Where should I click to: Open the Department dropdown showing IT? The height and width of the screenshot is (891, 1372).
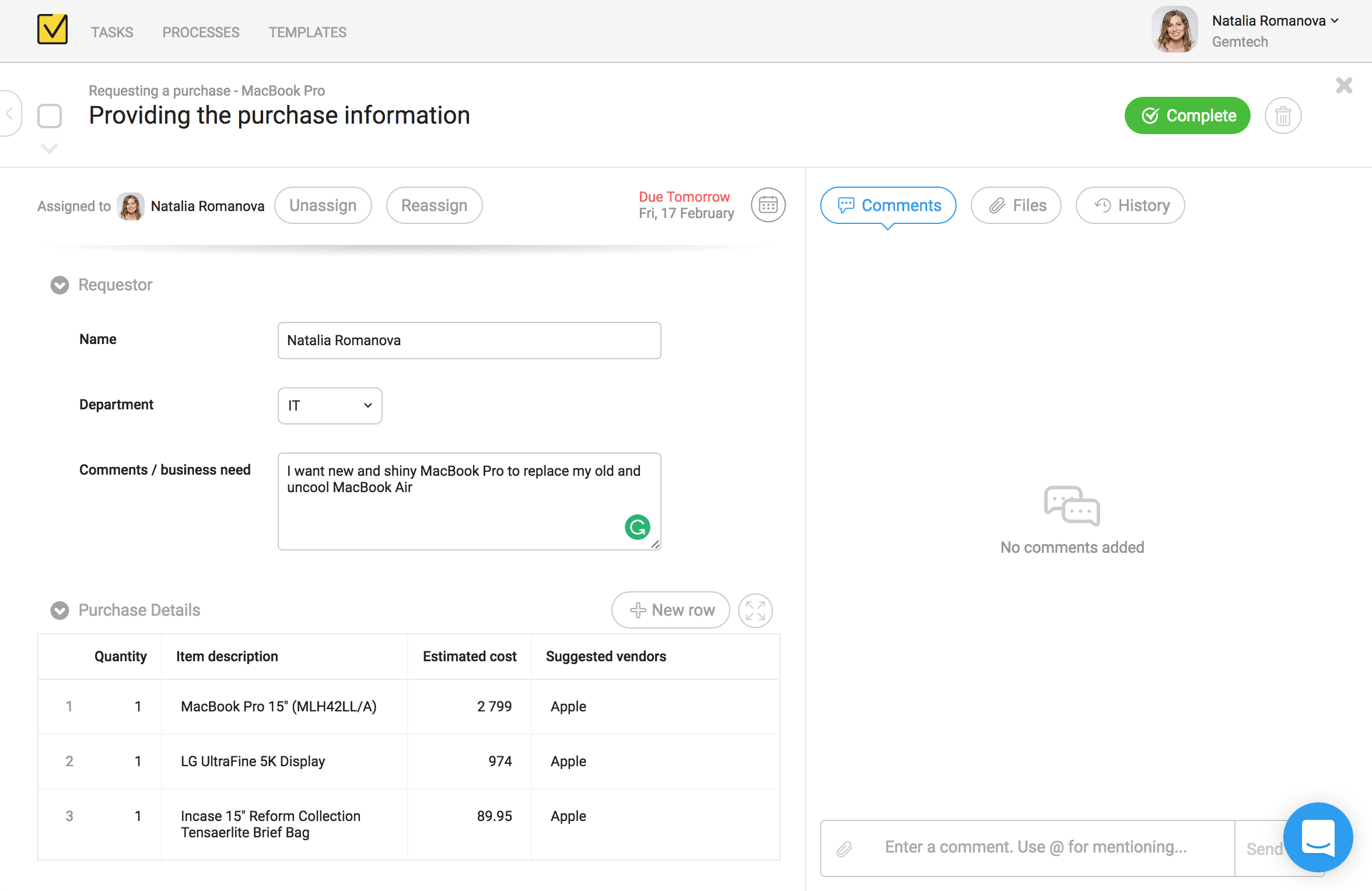click(x=330, y=406)
